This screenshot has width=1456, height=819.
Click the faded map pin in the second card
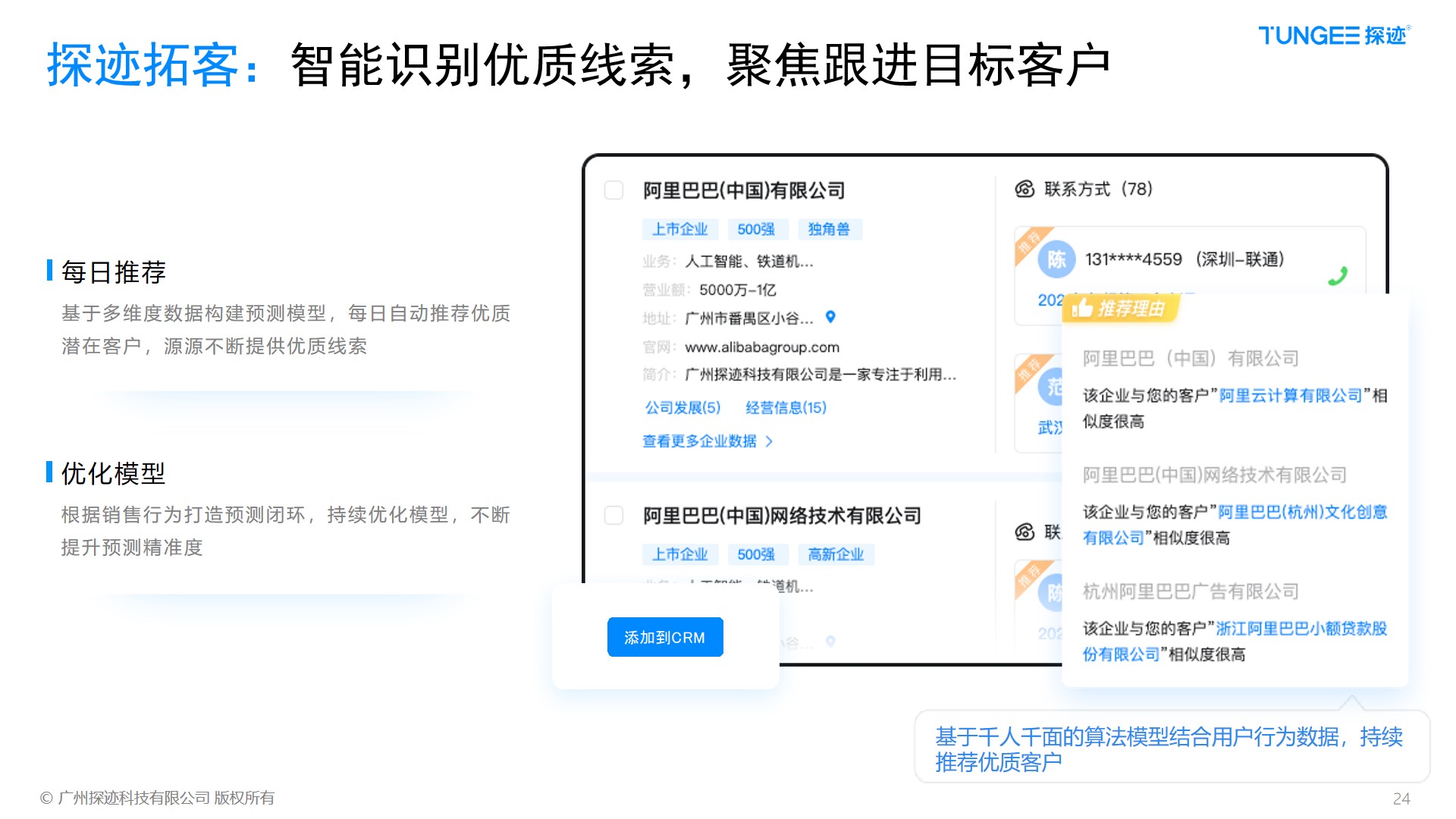point(830,642)
